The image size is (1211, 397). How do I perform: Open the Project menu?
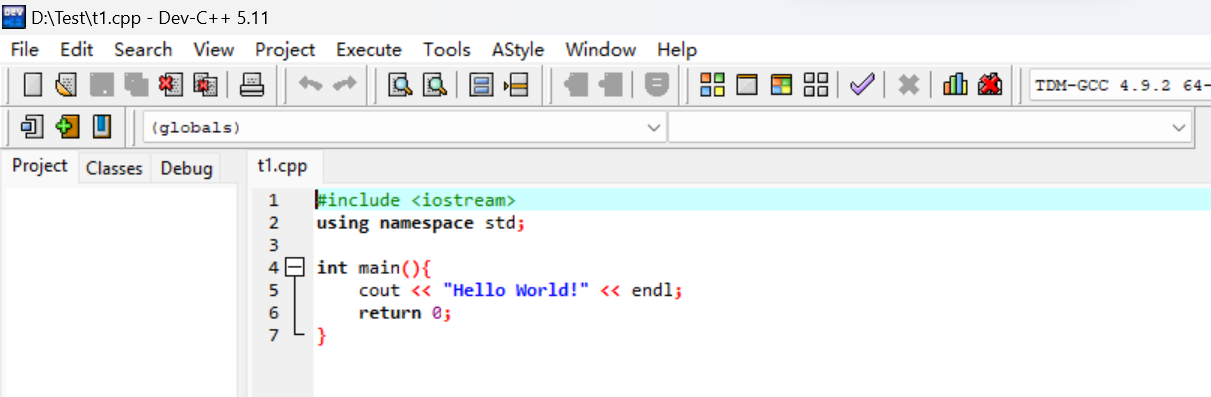tap(285, 50)
